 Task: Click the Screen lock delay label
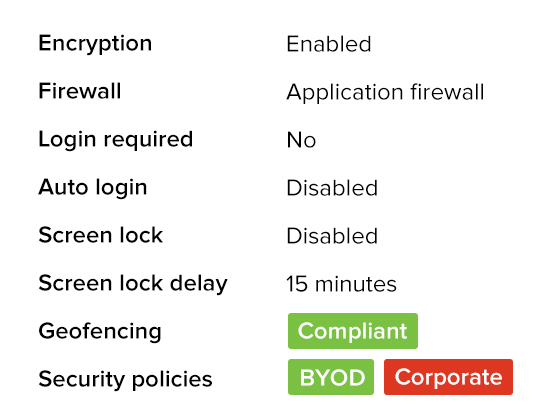(133, 284)
